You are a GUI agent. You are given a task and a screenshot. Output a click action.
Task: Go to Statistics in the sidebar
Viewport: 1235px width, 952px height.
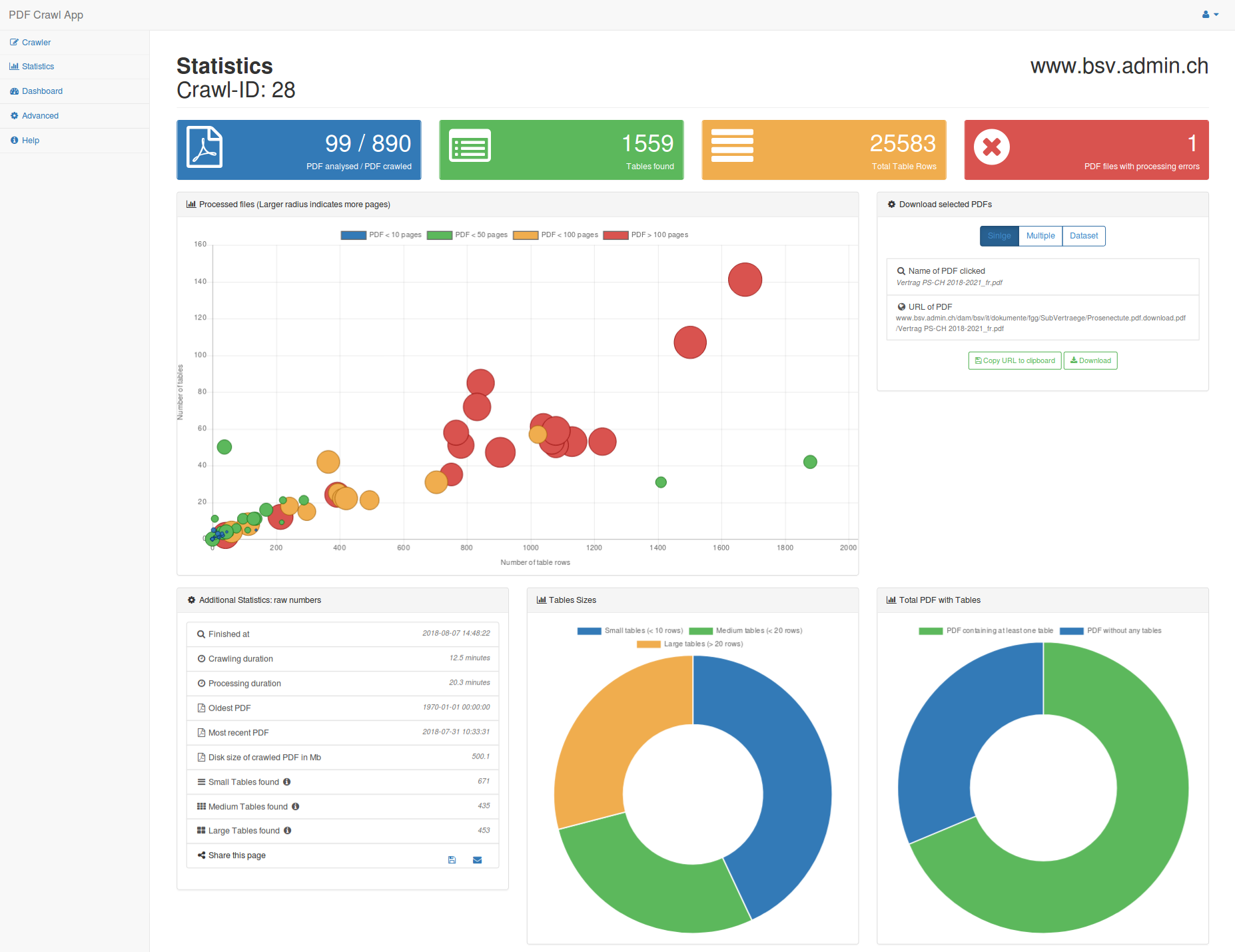coord(38,67)
